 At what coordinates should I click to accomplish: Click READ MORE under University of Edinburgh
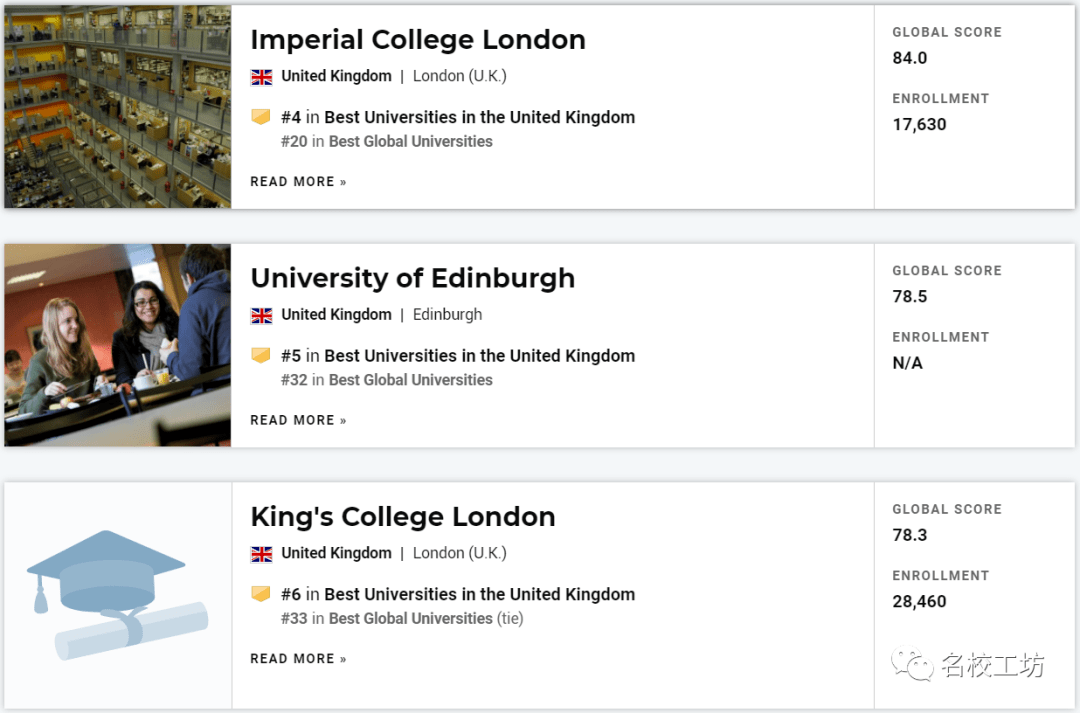click(298, 420)
